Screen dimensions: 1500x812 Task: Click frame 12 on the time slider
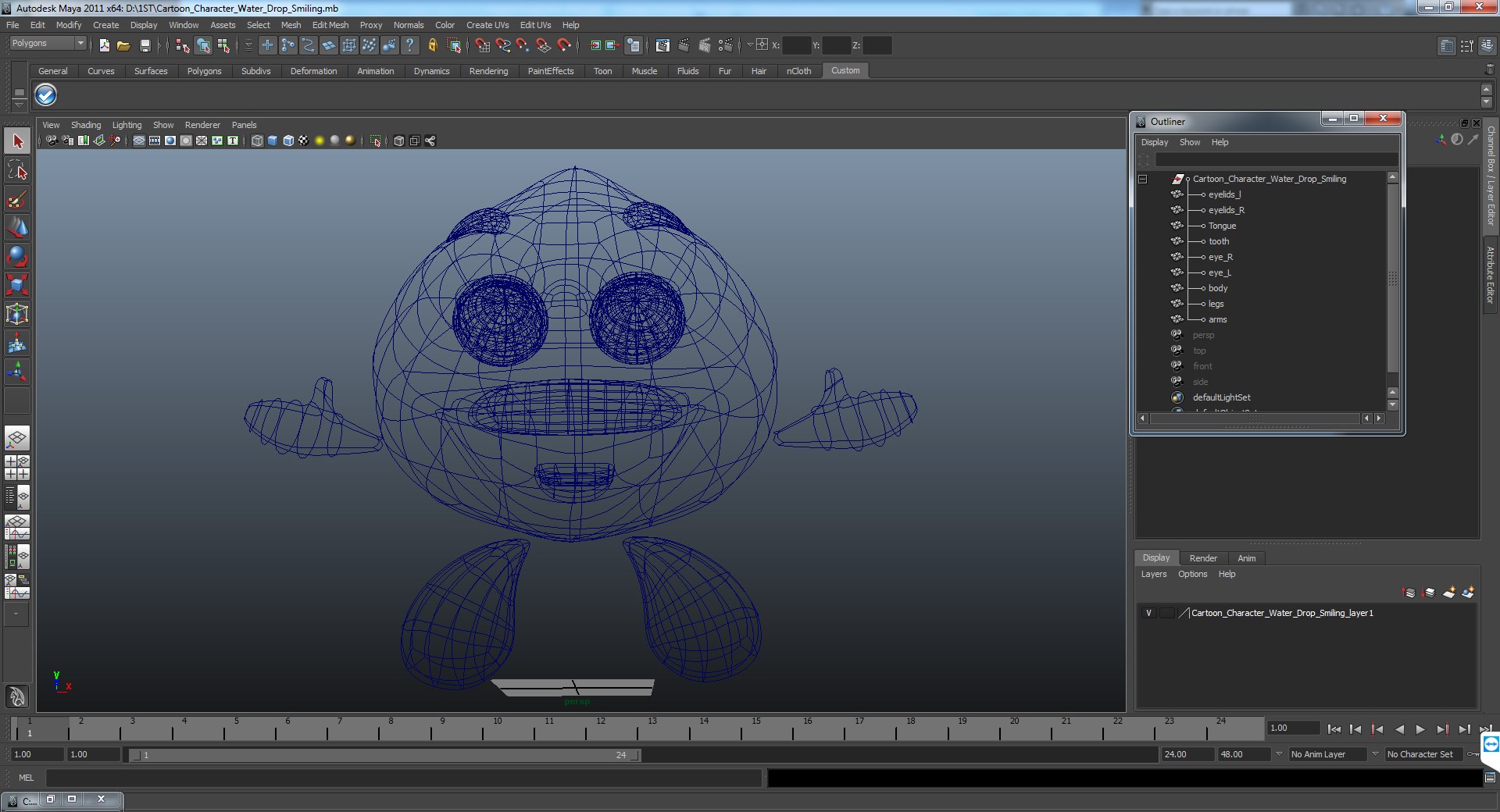click(x=601, y=732)
